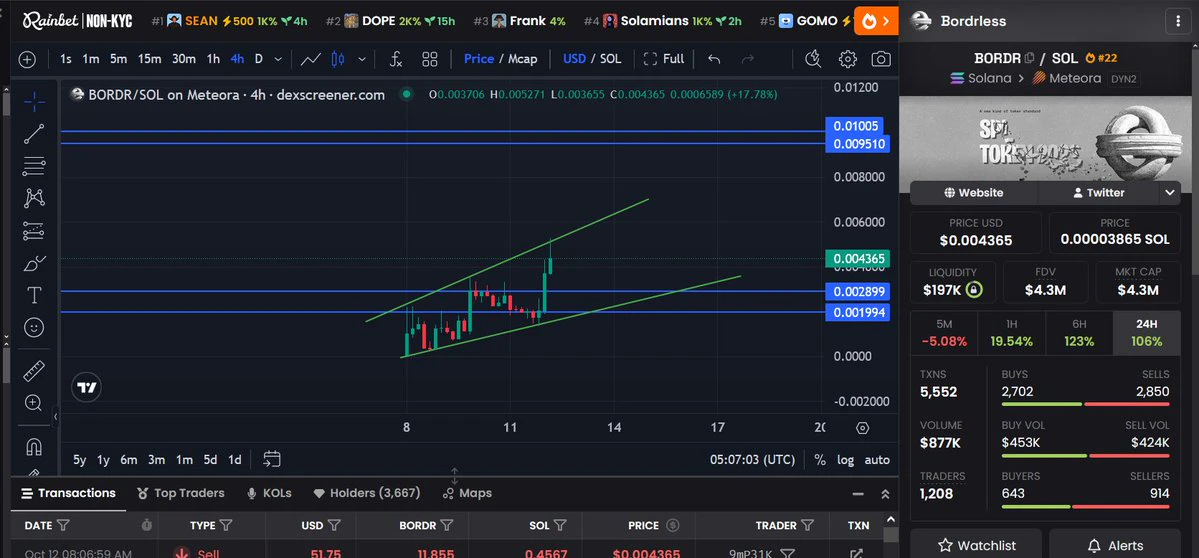
Task: Open the quick search lightbulb icon
Action: pyautogui.click(x=813, y=59)
